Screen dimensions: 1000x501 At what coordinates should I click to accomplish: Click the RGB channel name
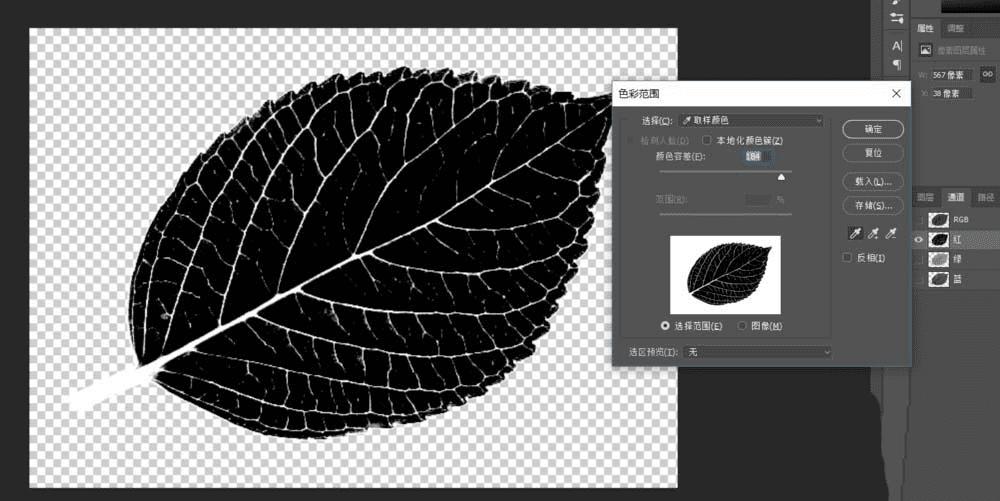(x=960, y=220)
